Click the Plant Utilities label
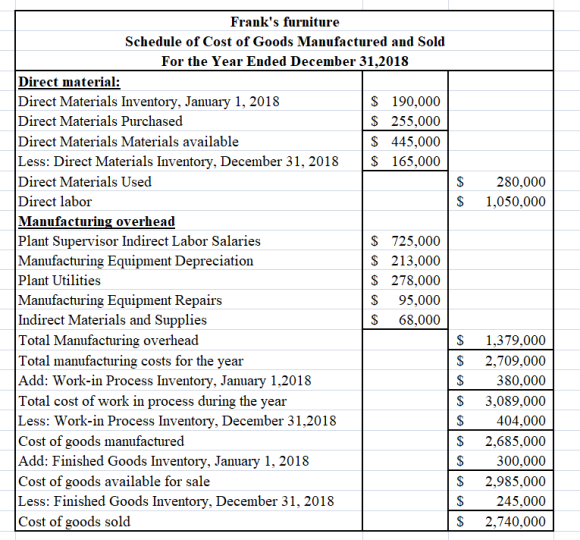The width and height of the screenshot is (580, 540). (x=60, y=281)
